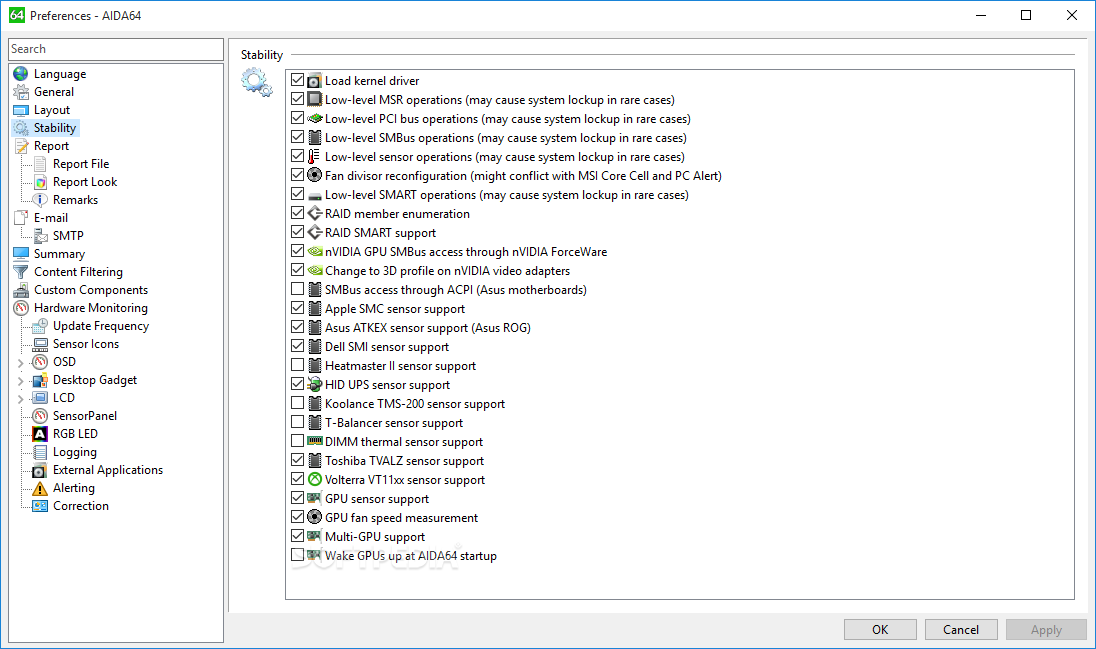Click the Remarks info icon
1096x649 pixels.
[x=41, y=200]
